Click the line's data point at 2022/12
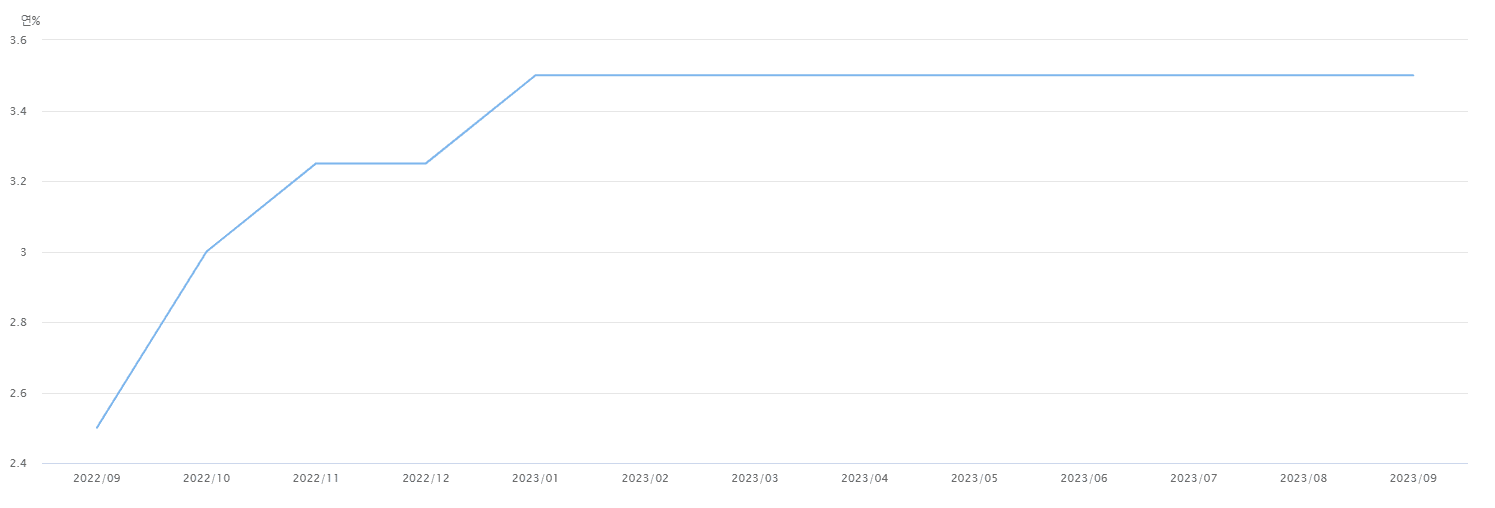 tap(426, 163)
